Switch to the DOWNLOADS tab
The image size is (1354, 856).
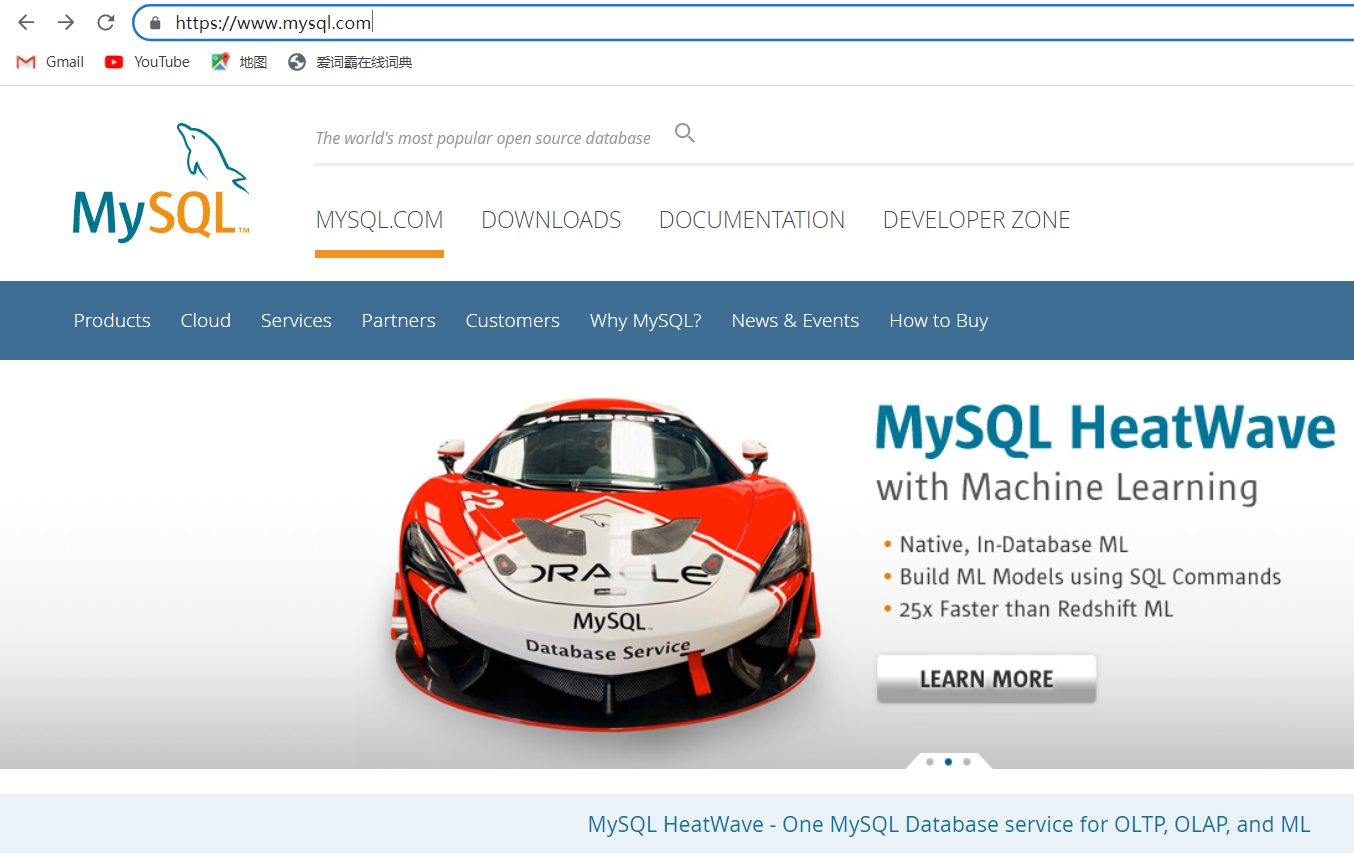(x=551, y=220)
